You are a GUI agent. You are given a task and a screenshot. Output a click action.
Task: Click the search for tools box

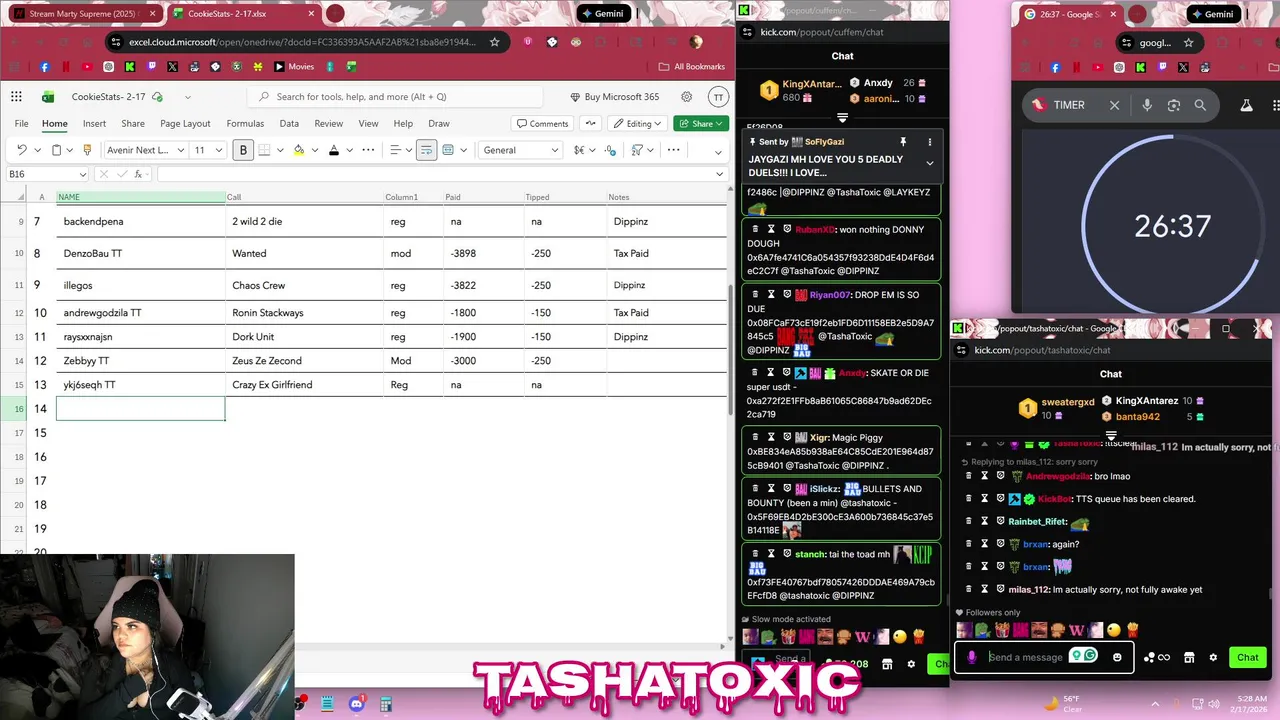coord(396,97)
